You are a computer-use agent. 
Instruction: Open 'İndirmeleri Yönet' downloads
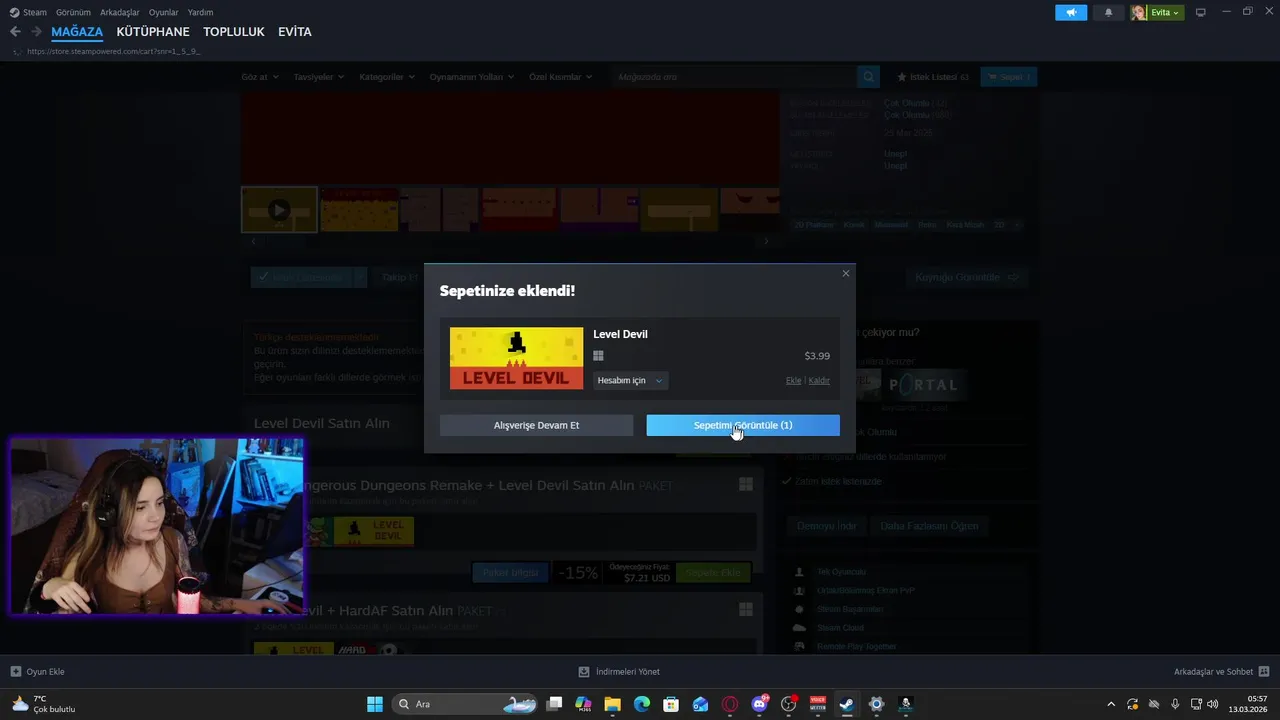pos(619,671)
